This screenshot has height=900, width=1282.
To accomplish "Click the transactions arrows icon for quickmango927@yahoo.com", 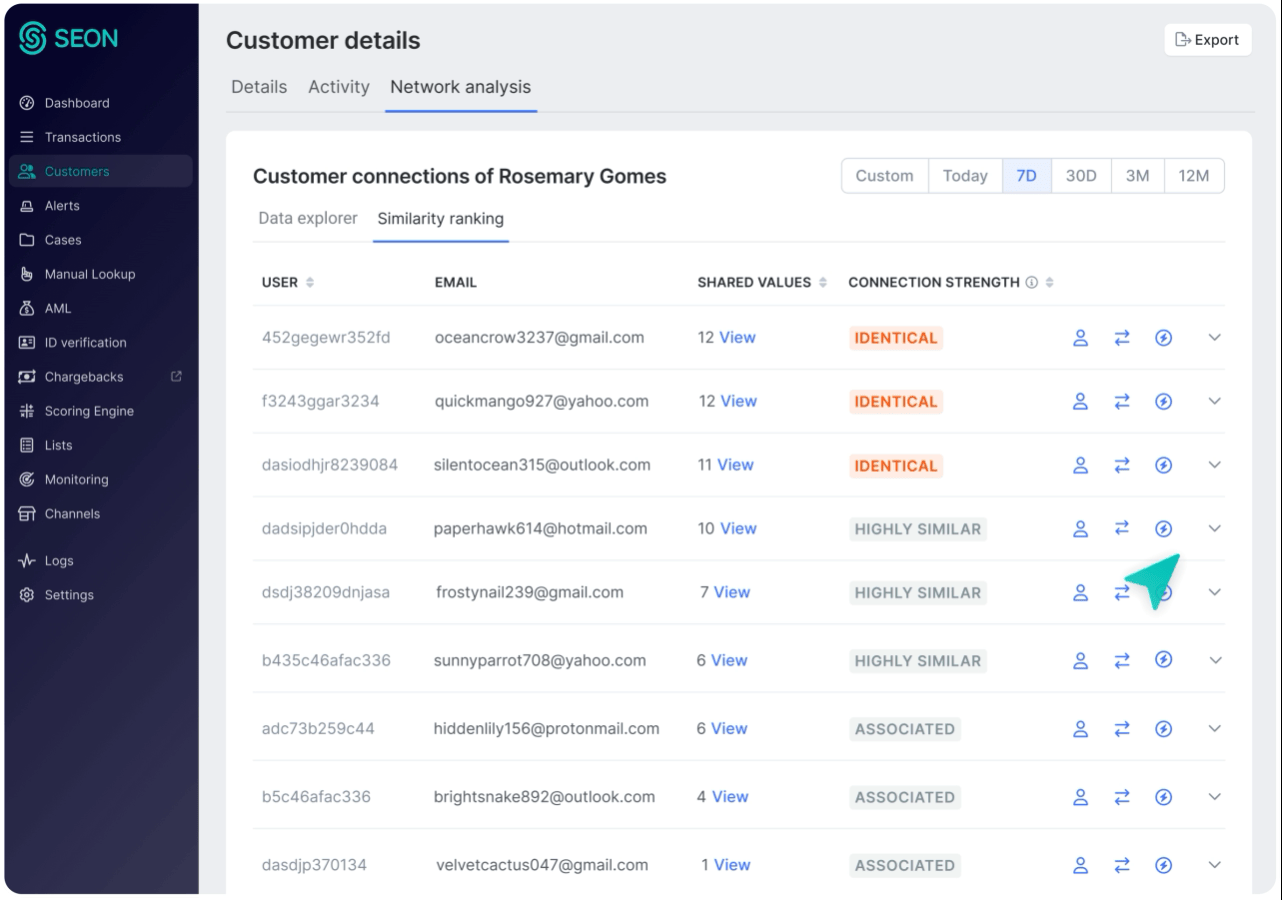I will click(x=1122, y=401).
